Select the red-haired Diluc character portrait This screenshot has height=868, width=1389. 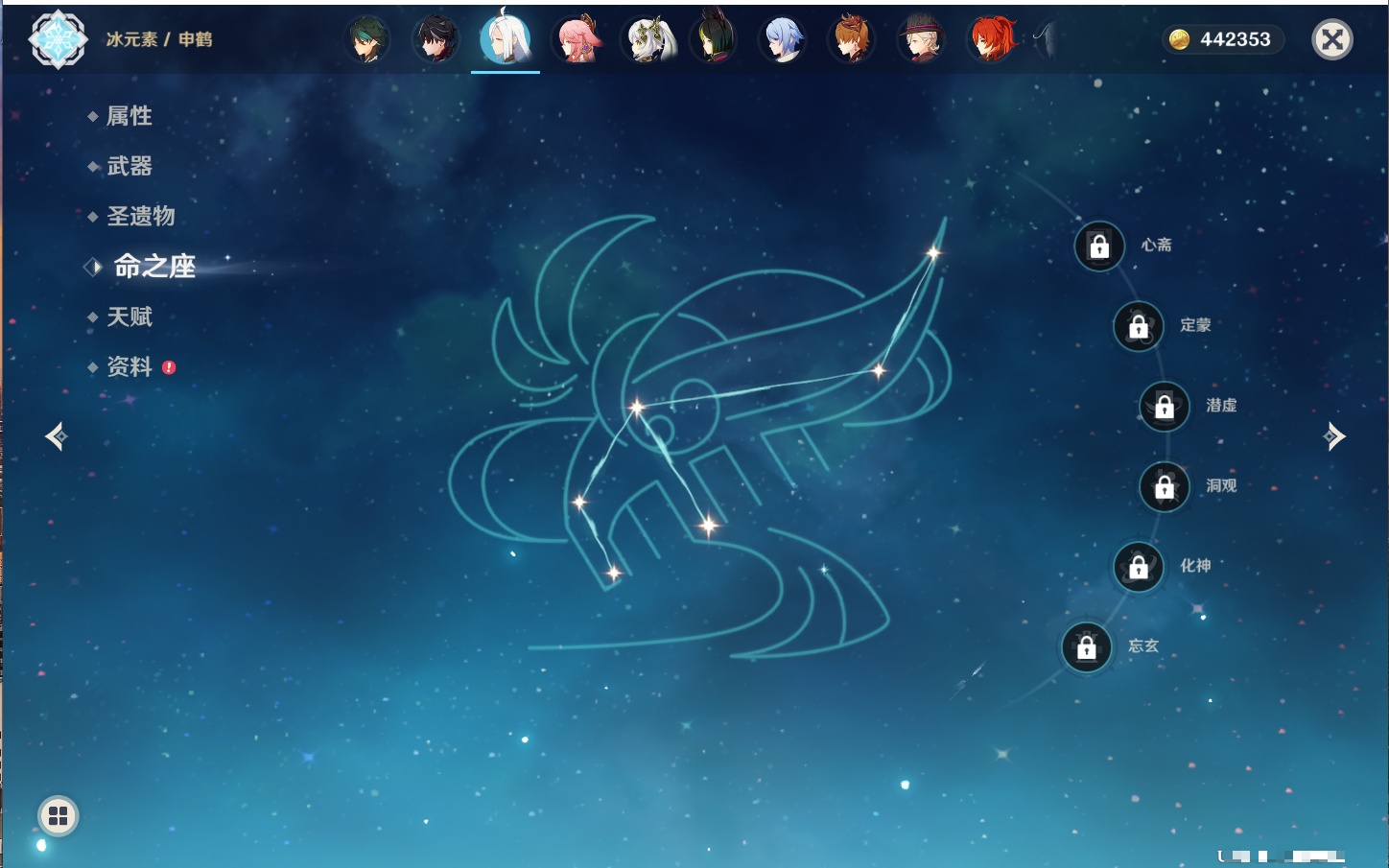tap(991, 40)
